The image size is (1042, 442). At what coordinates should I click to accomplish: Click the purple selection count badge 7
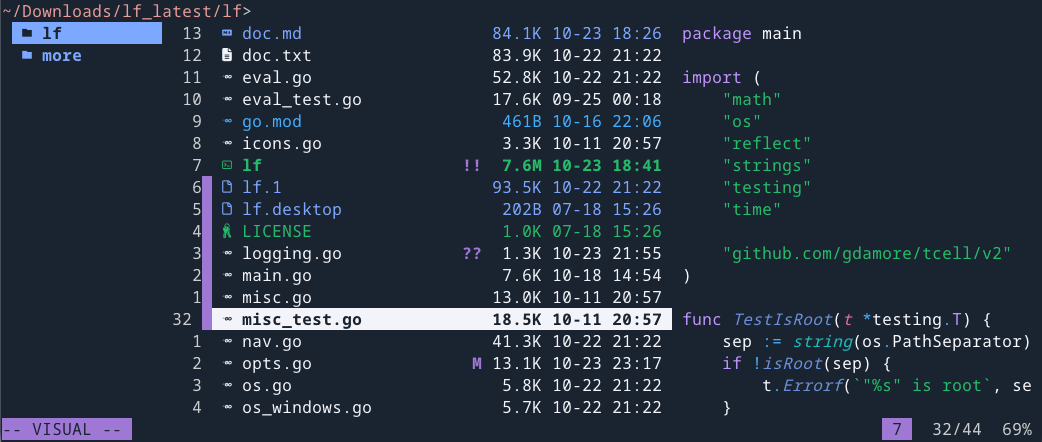pos(897,430)
